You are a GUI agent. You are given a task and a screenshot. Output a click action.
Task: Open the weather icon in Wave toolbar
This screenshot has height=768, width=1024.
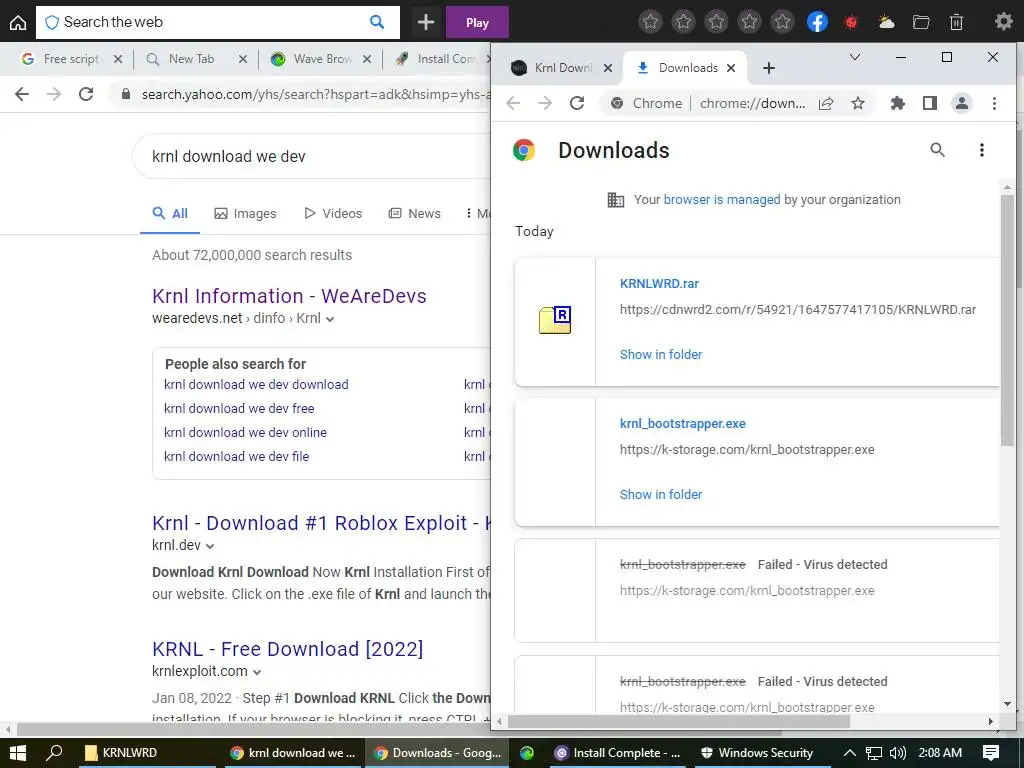click(x=886, y=22)
